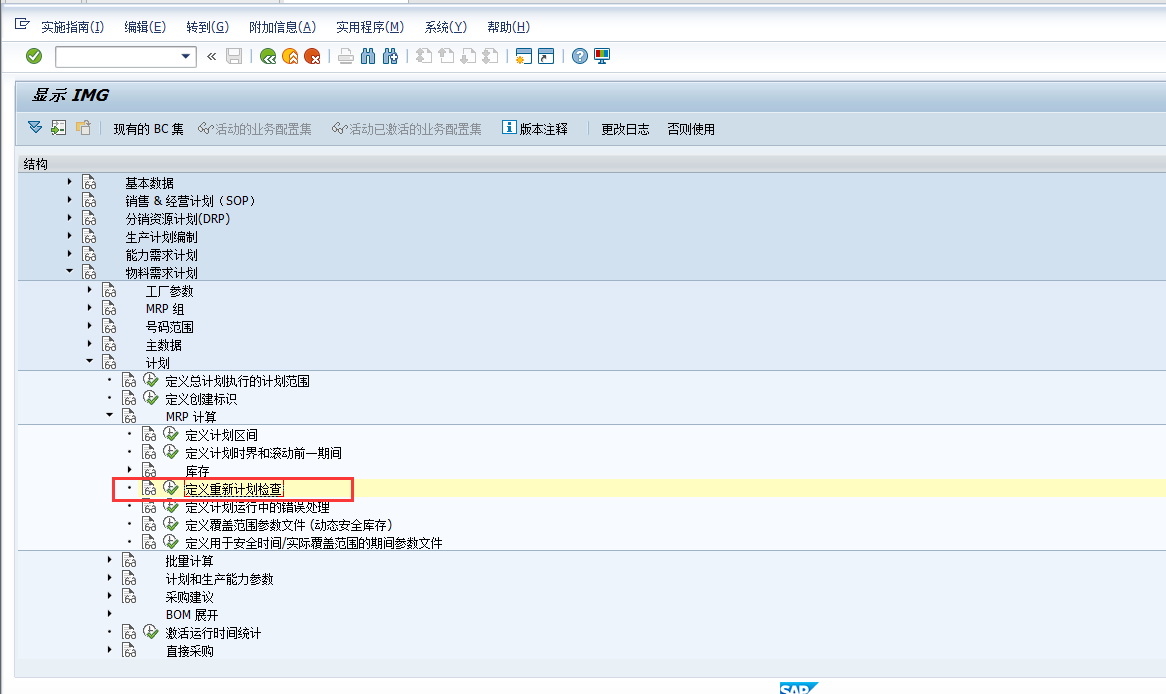Open the 实施指南(I) menu
The height and width of the screenshot is (694, 1166).
(72, 27)
